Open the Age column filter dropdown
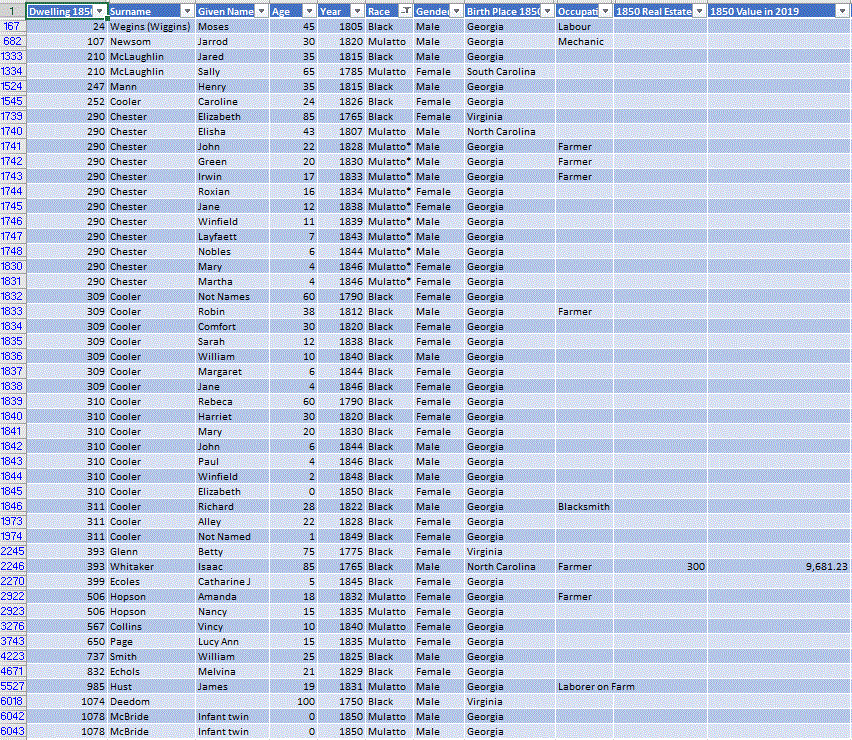This screenshot has height=740, width=852. 309,11
